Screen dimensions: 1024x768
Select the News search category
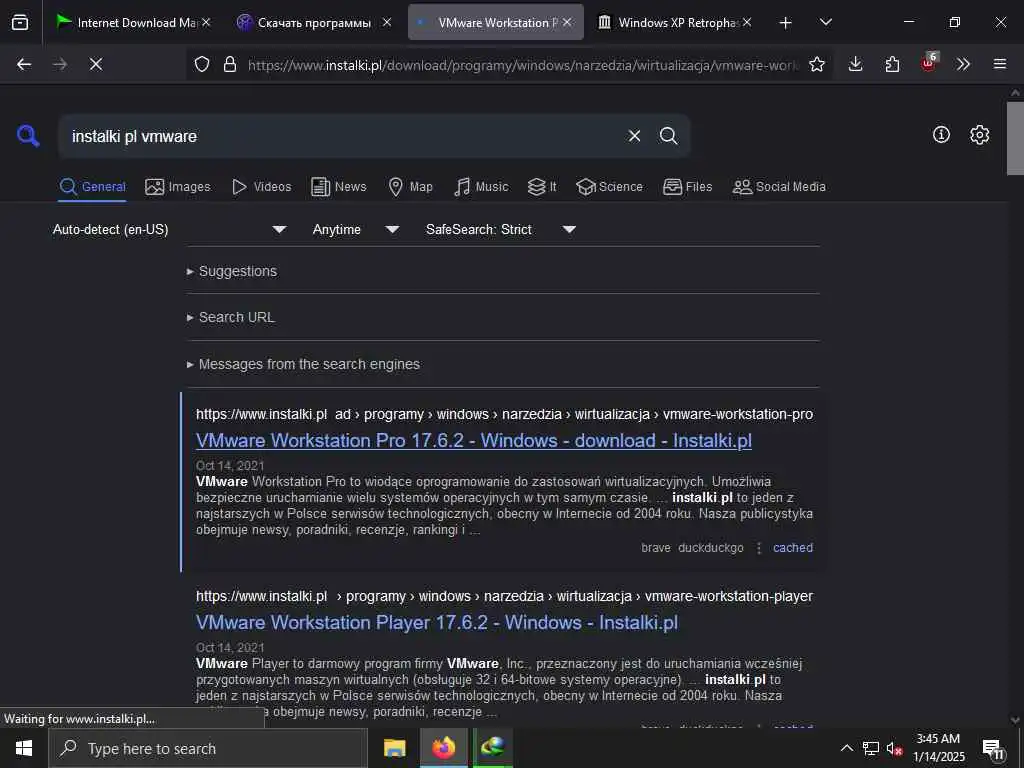pyautogui.click(x=339, y=187)
